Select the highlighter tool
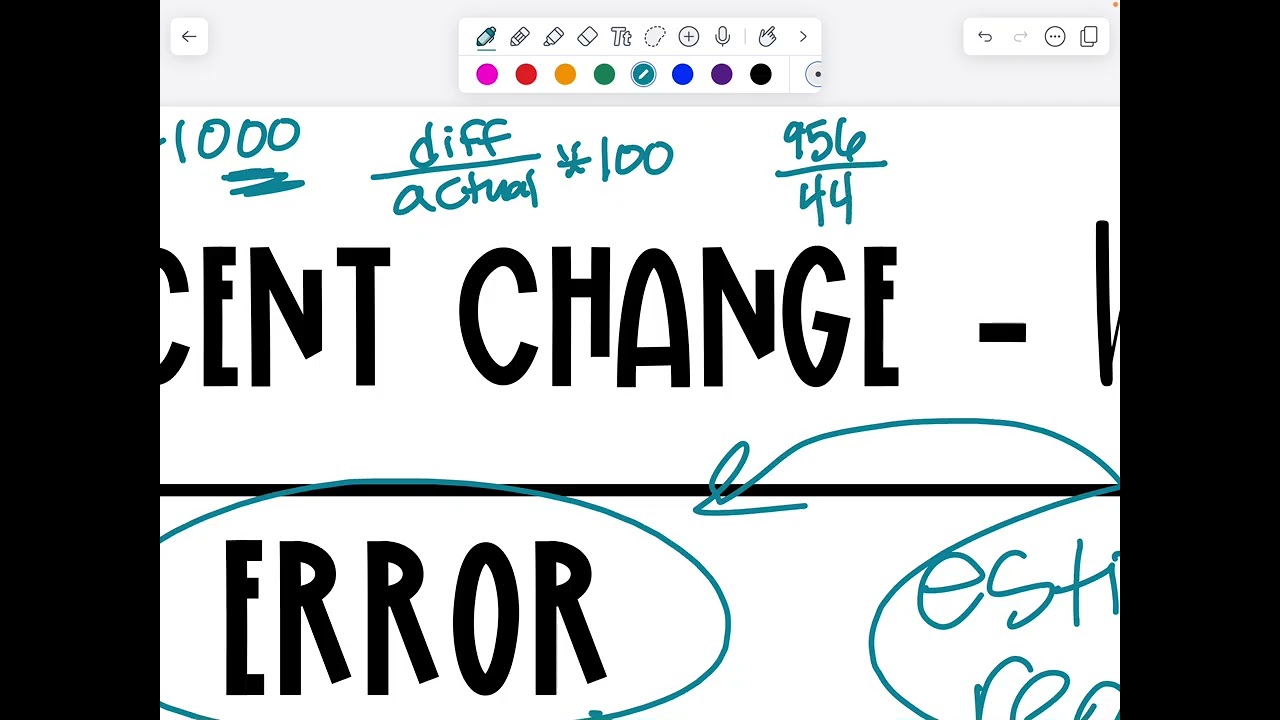The width and height of the screenshot is (1280, 720). click(x=553, y=37)
